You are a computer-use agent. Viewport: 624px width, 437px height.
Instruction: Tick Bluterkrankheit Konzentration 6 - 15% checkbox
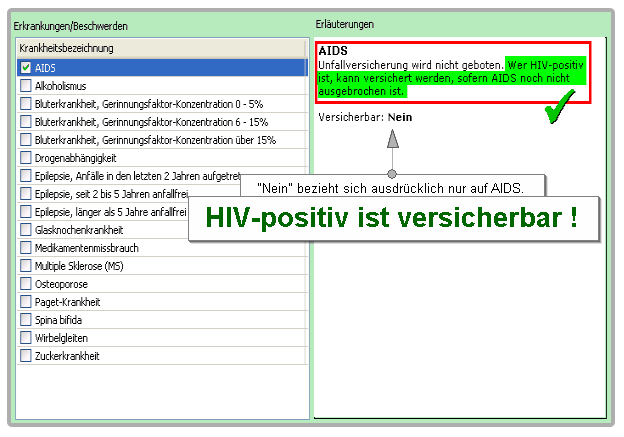coord(26,122)
